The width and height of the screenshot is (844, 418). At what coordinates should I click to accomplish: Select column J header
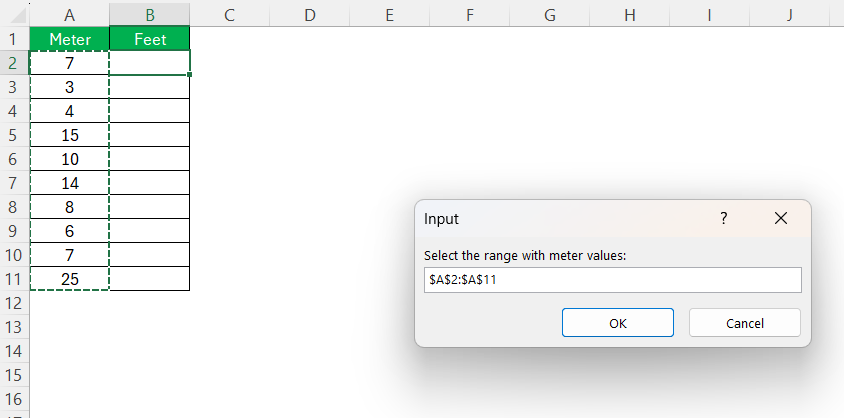pyautogui.click(x=789, y=15)
